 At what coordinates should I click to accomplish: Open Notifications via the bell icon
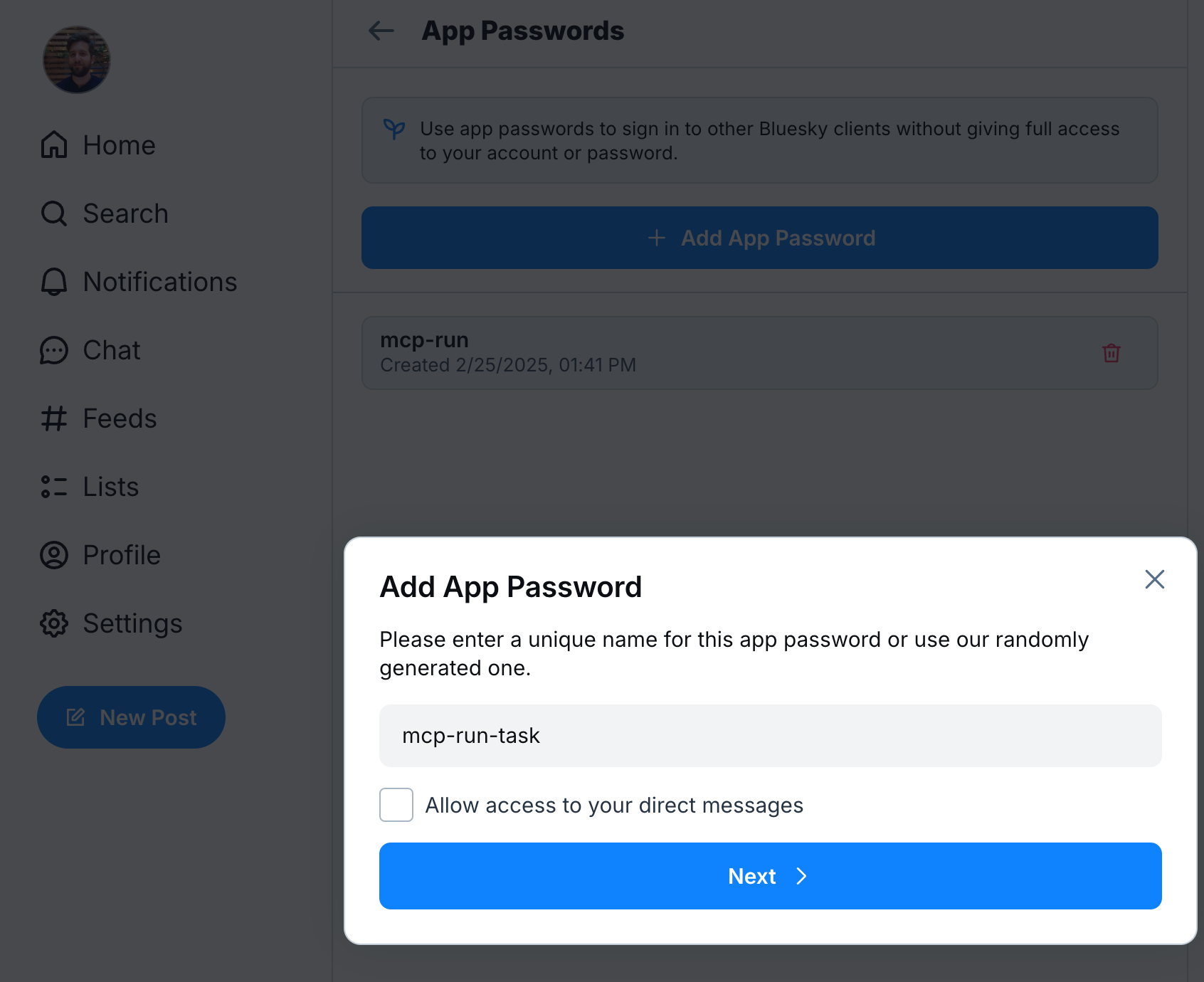[x=54, y=282]
